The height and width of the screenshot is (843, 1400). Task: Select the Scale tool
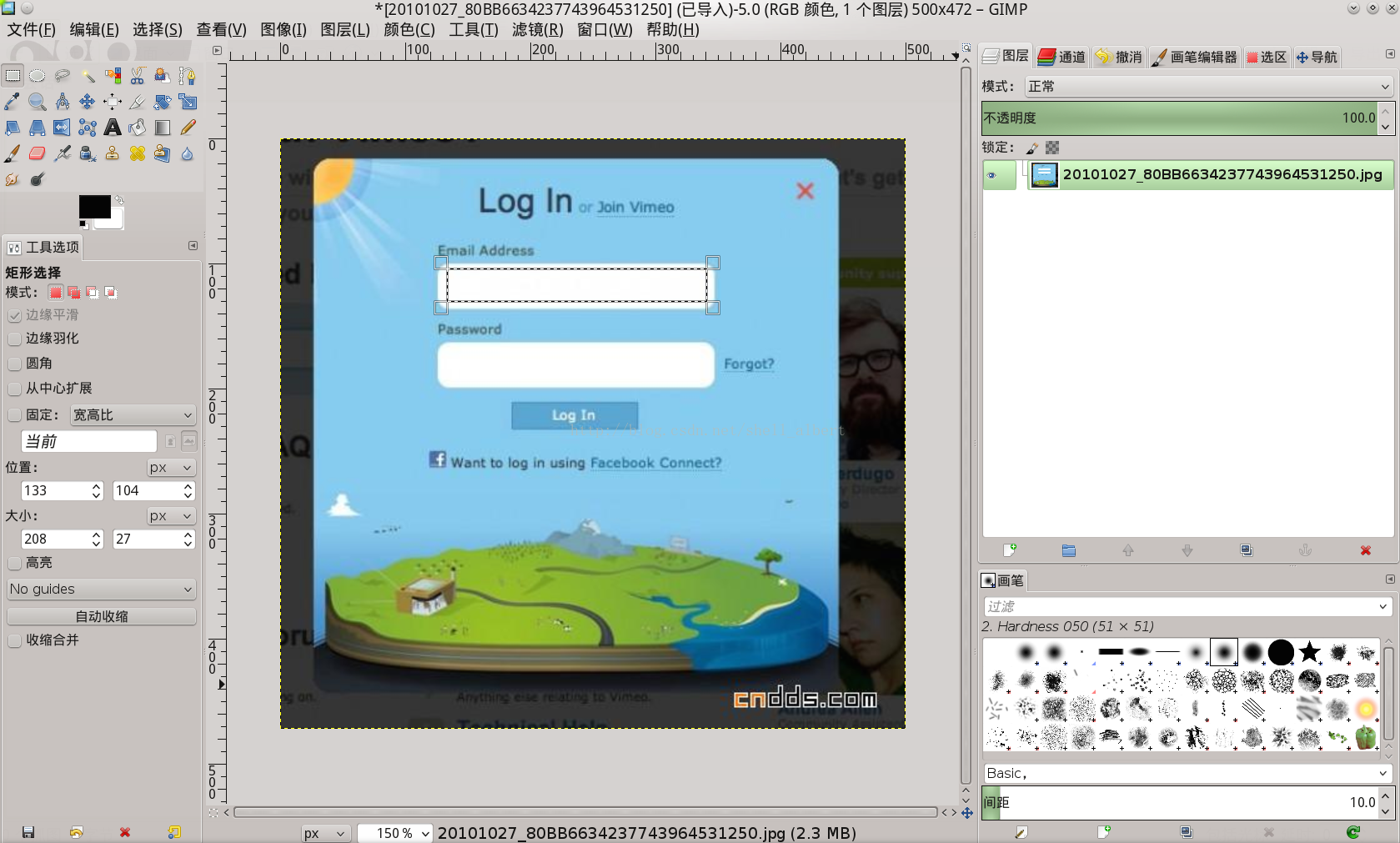coord(188,102)
